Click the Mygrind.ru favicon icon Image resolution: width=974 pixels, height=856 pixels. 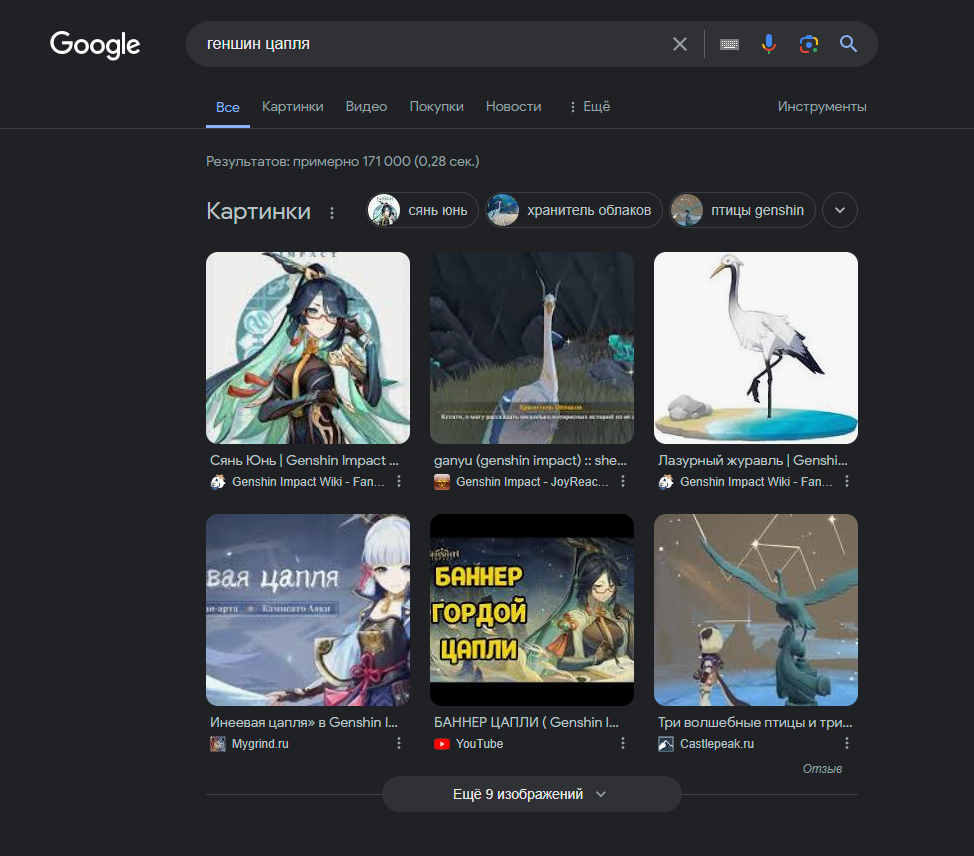(x=217, y=744)
